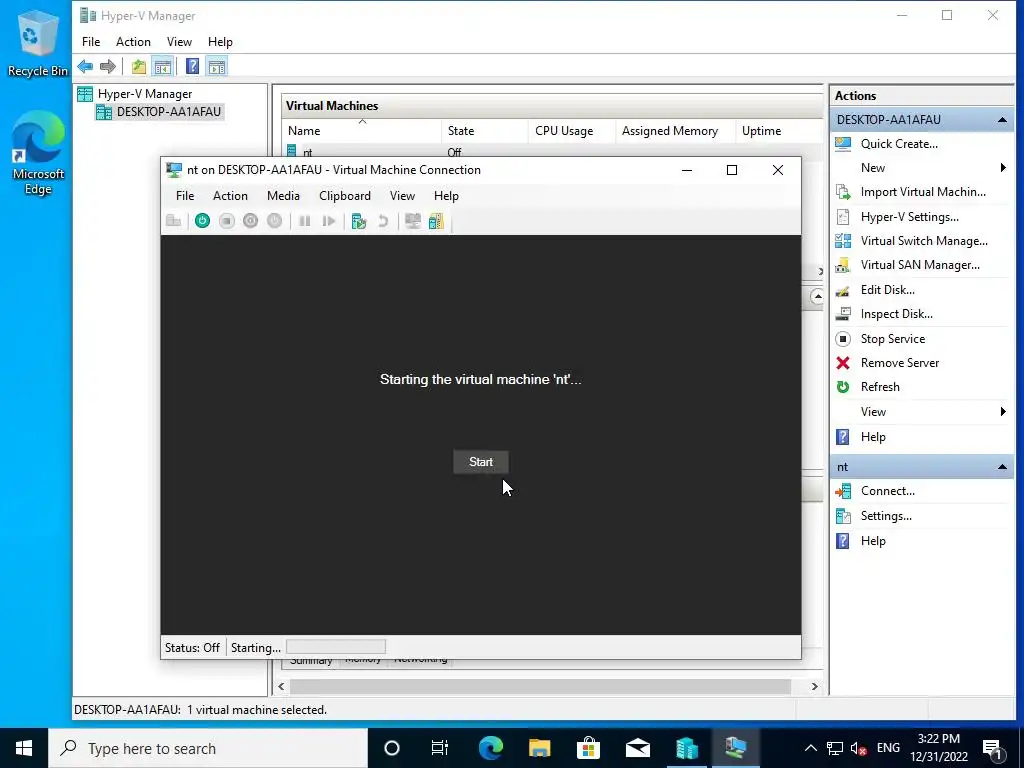Collapse DESKTOP-AA1AFAU actions section
Screen dimensions: 1024x768
coord(1002,120)
